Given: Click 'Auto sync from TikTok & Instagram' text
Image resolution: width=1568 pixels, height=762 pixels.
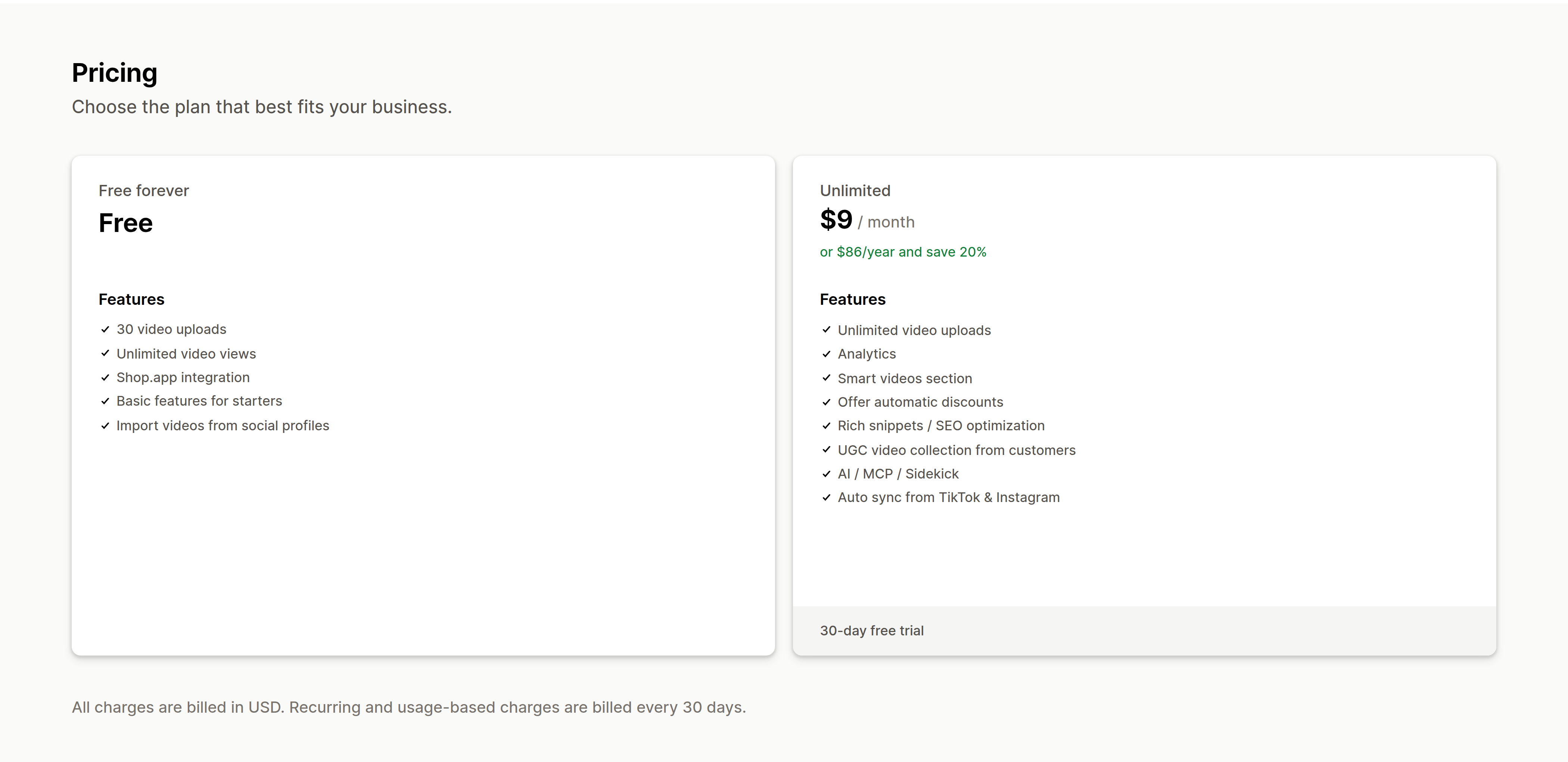Looking at the screenshot, I should [948, 498].
